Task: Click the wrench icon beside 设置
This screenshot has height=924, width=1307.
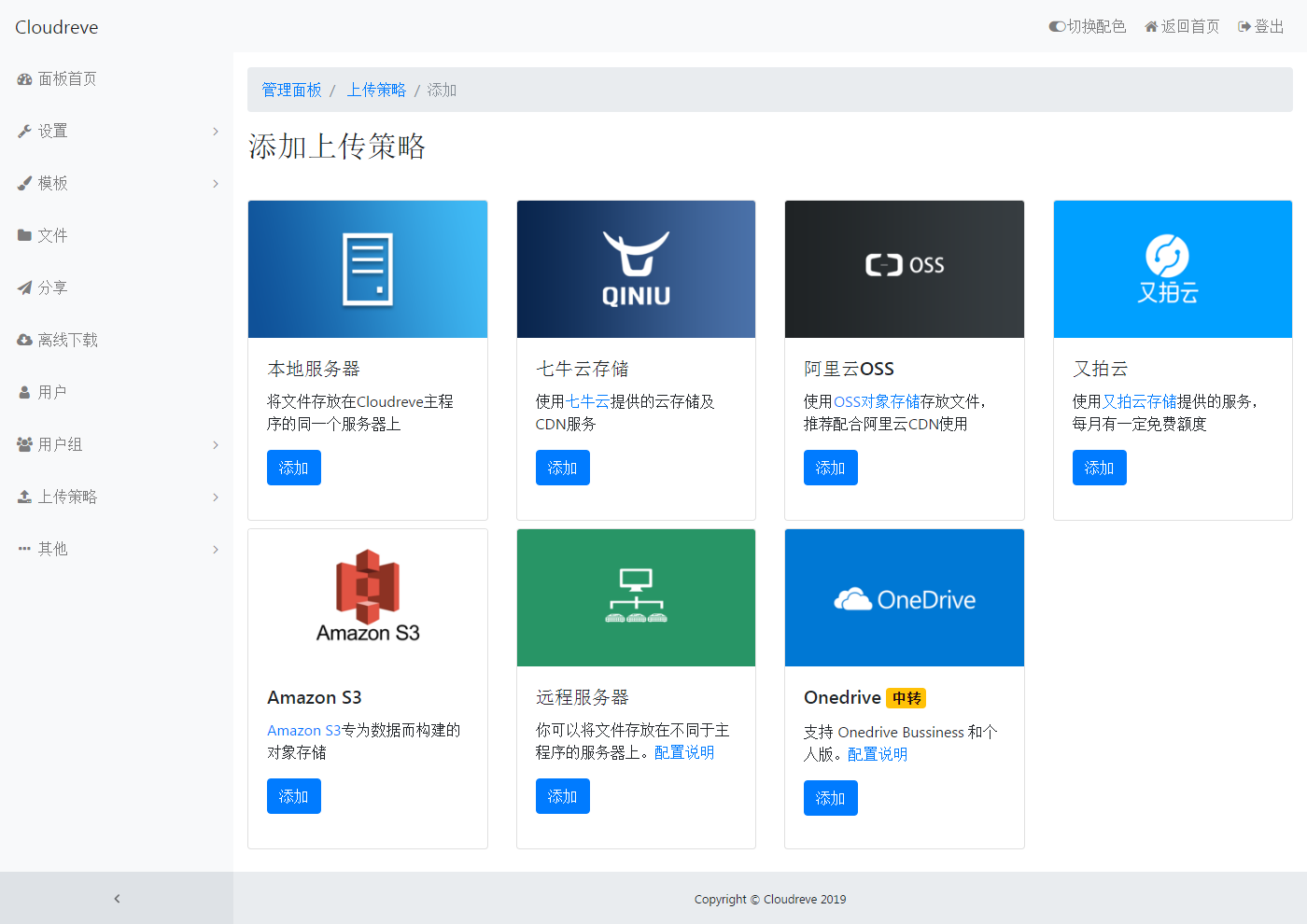Action: coord(24,132)
